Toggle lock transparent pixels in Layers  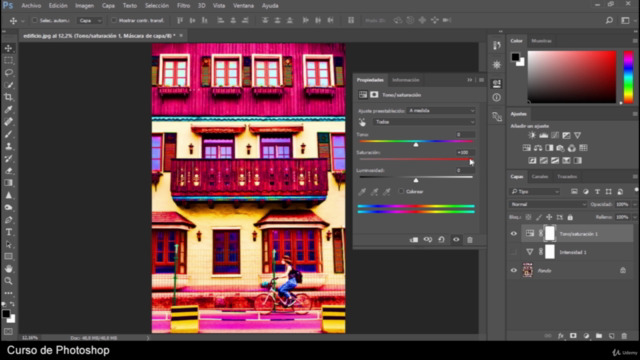click(x=529, y=217)
